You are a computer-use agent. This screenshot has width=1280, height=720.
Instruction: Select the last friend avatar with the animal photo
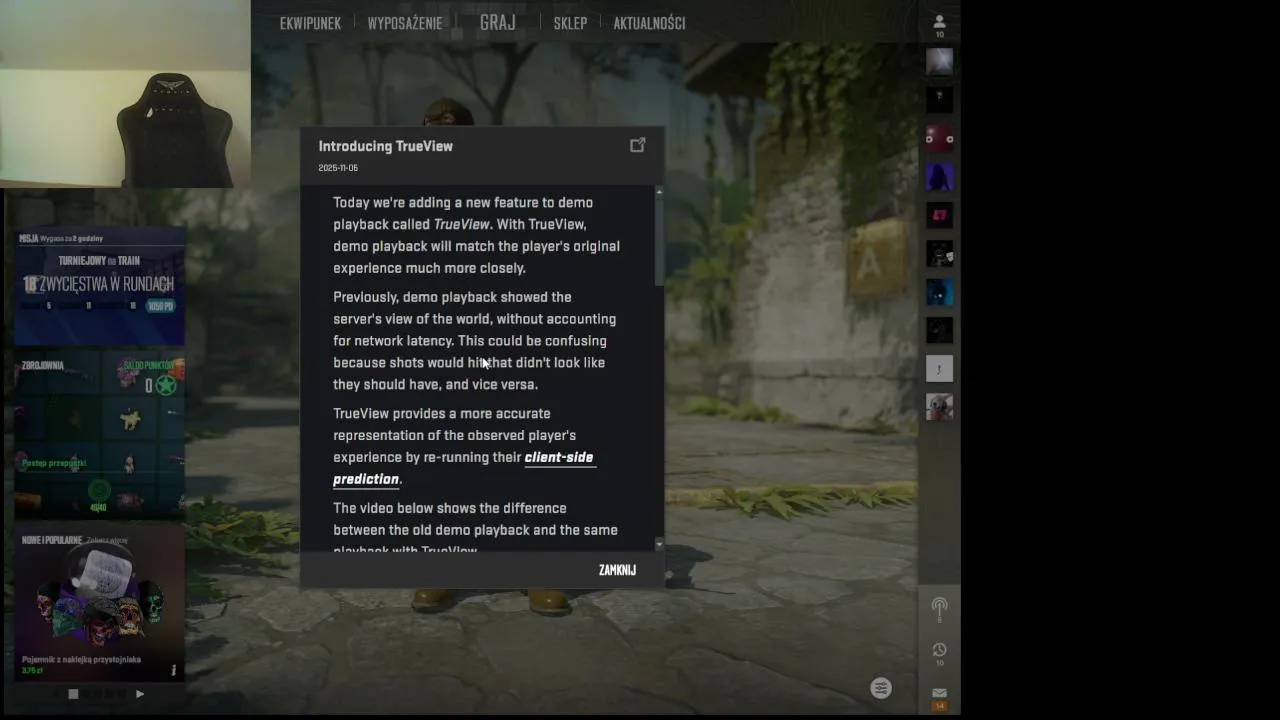[x=939, y=407]
